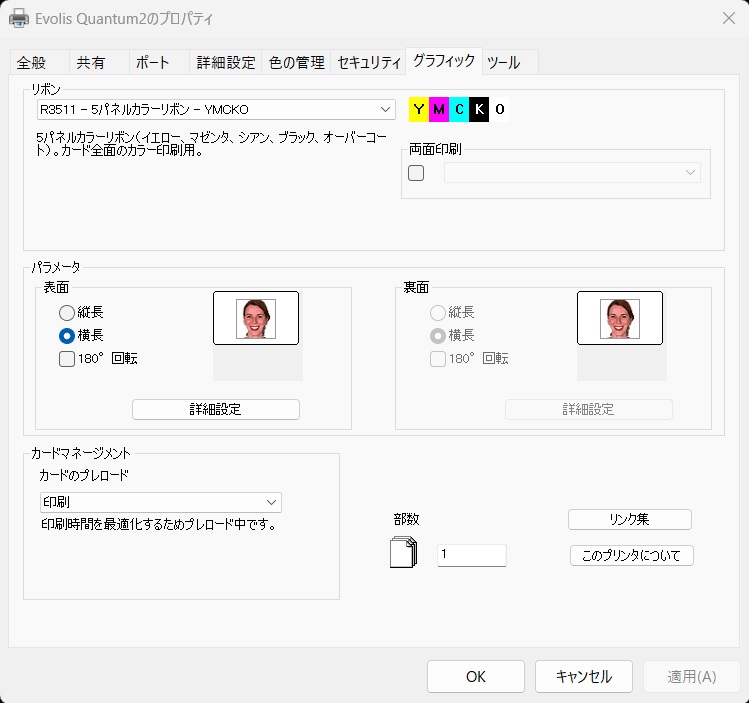Click the cyan C ribbon panel swatch
Image resolution: width=749 pixels, height=703 pixels.
459,109
